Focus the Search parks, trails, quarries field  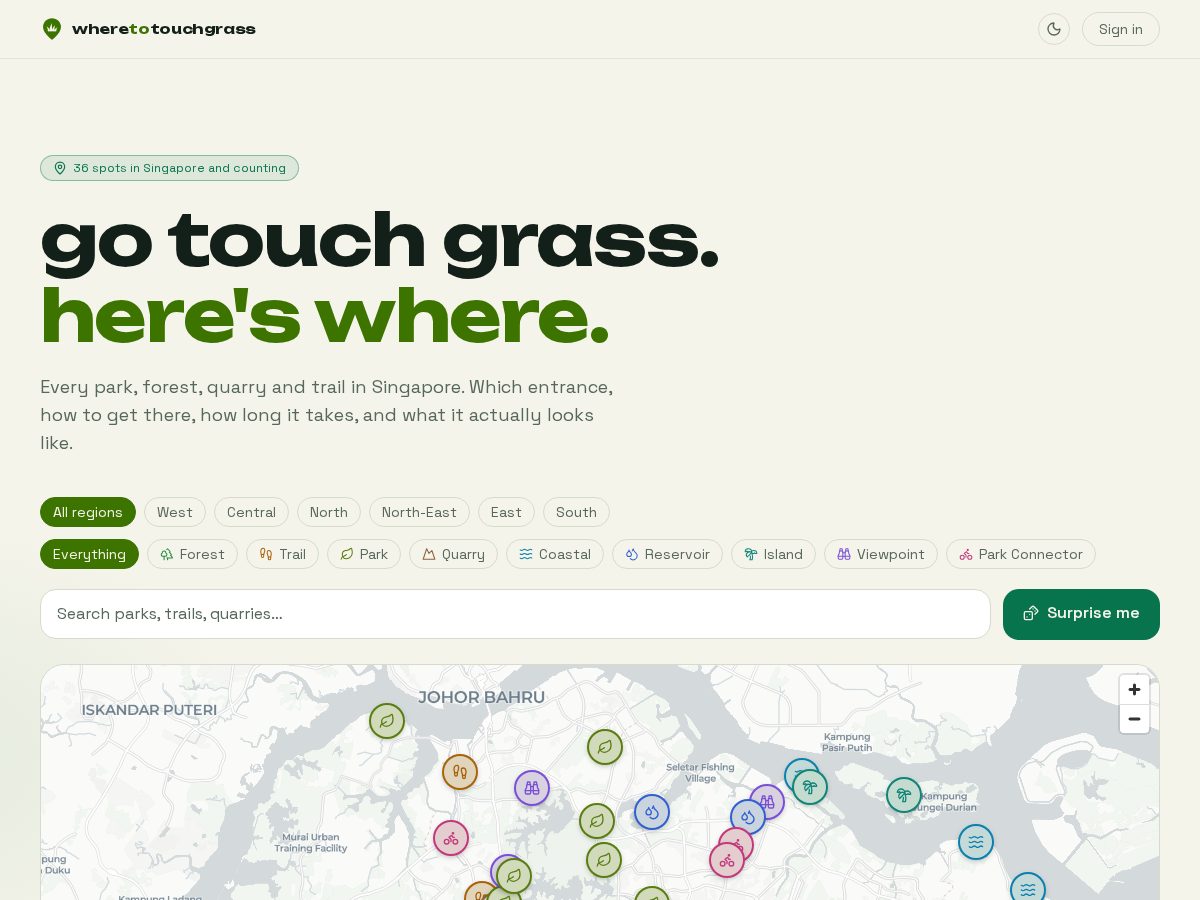[515, 614]
